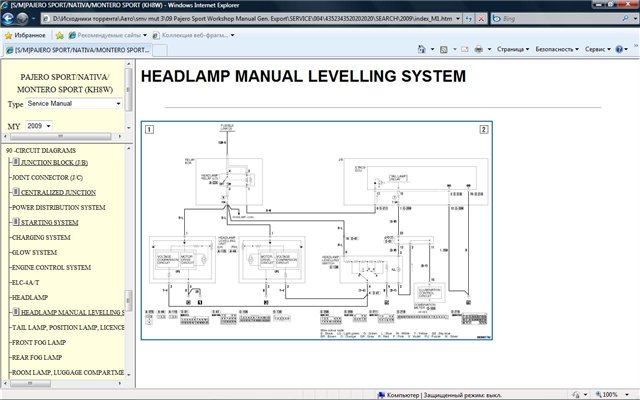Click diagram page marker 2
Screen dimensions: 640x400
click(x=484, y=129)
